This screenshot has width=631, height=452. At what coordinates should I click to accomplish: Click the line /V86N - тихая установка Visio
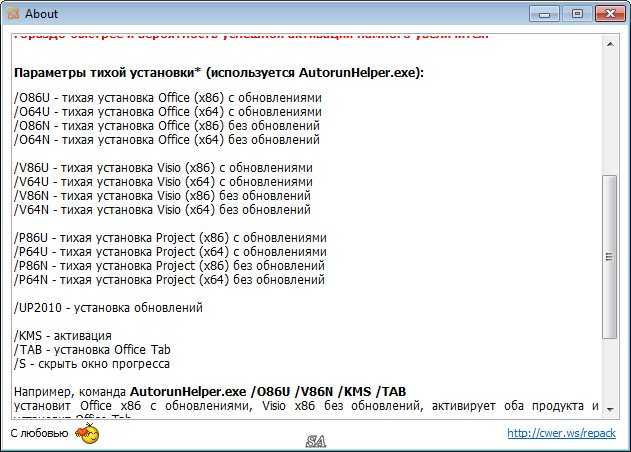(x=163, y=196)
